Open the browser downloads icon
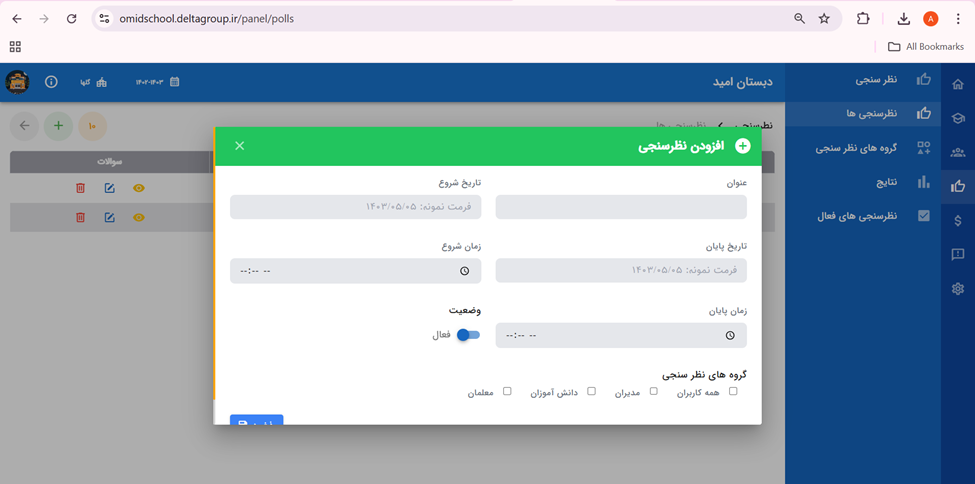Image resolution: width=975 pixels, height=484 pixels. (x=903, y=19)
